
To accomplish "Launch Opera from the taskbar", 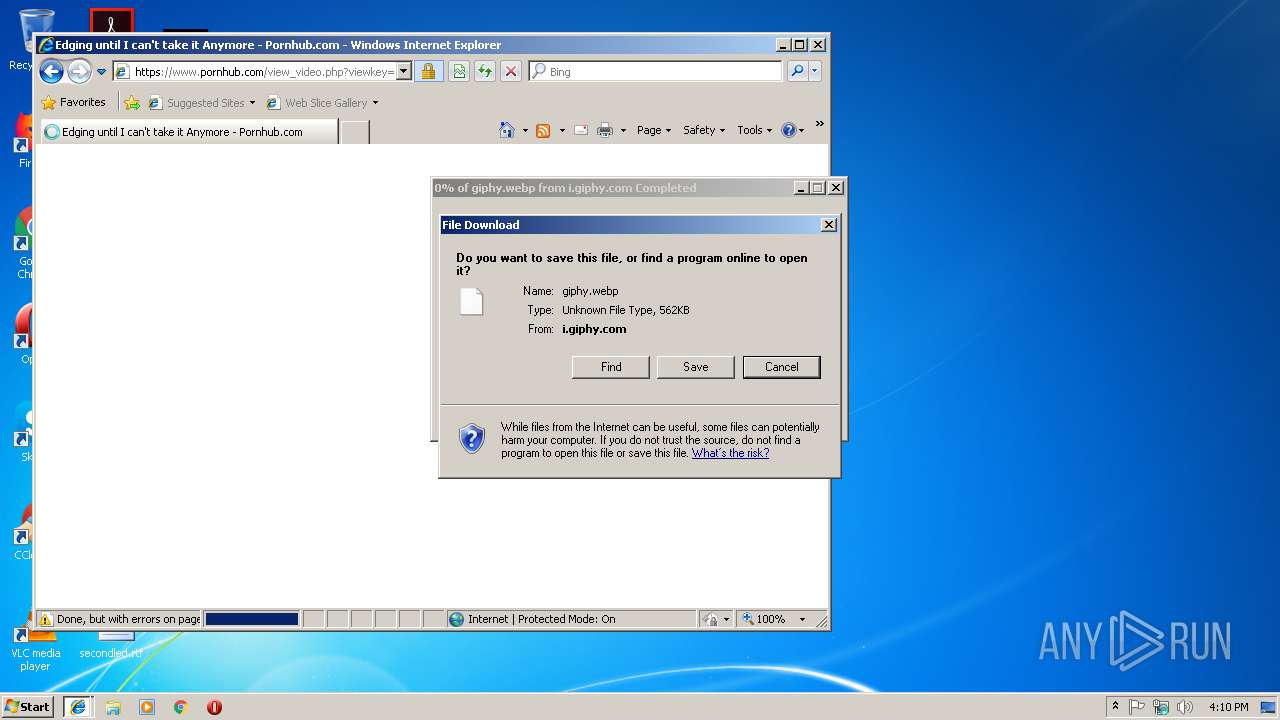I will tap(214, 707).
